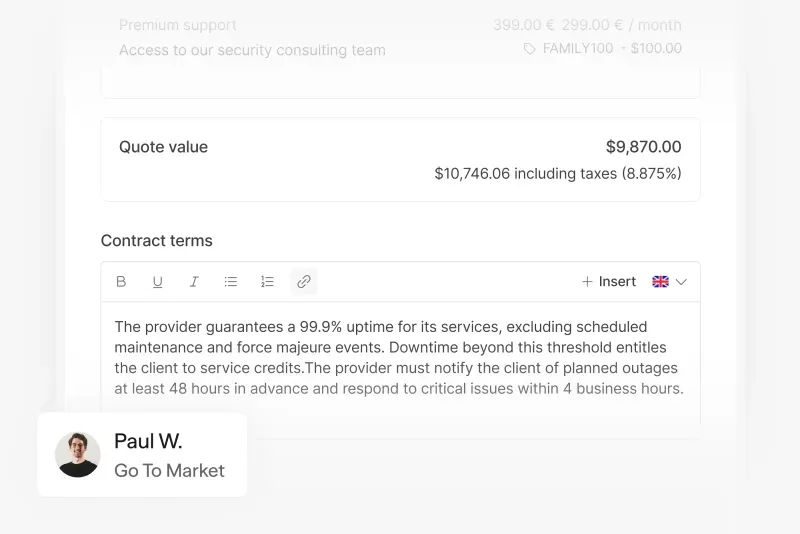Click inside the contract terms text area
The image size is (800, 534).
tap(400, 358)
